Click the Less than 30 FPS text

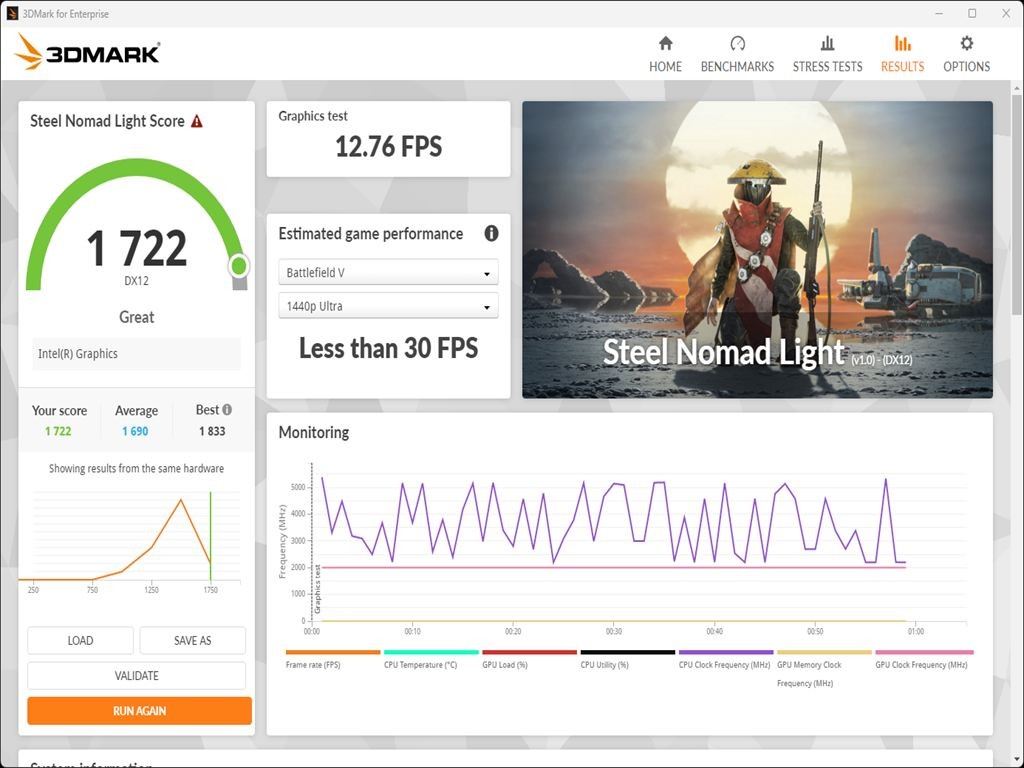tap(389, 348)
